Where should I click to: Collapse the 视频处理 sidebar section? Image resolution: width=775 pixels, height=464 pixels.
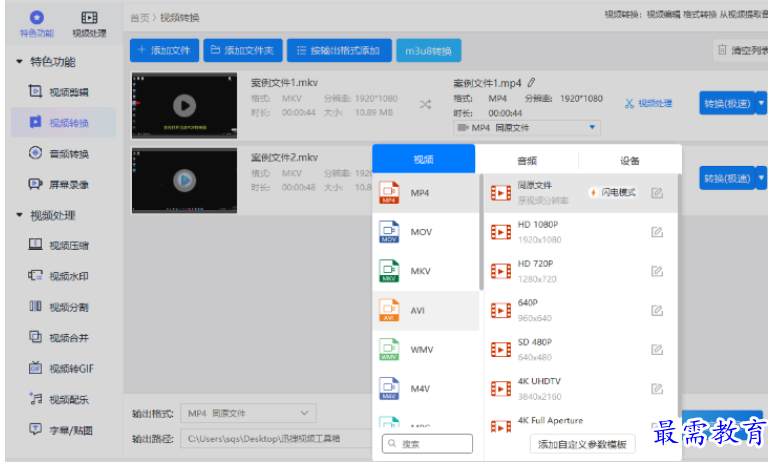pos(20,215)
